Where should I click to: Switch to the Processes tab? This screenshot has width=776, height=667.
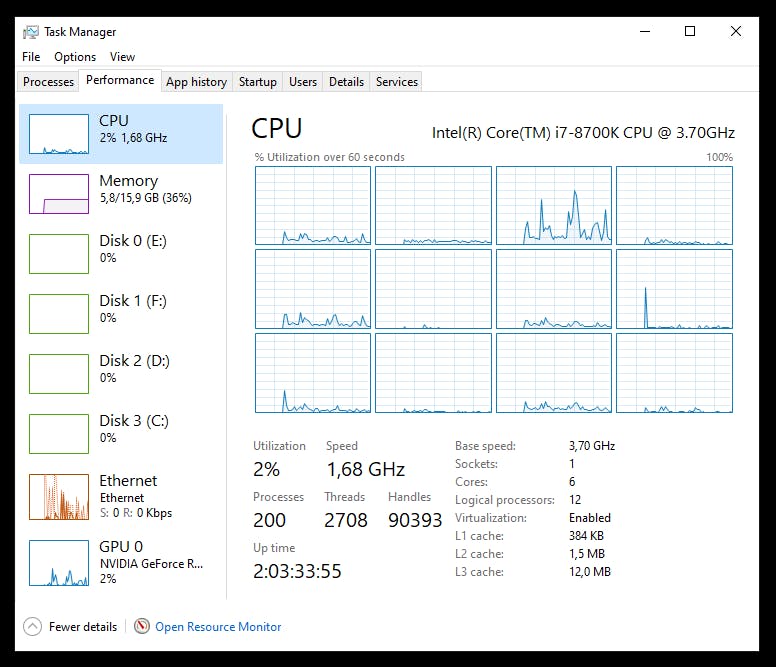tap(49, 82)
